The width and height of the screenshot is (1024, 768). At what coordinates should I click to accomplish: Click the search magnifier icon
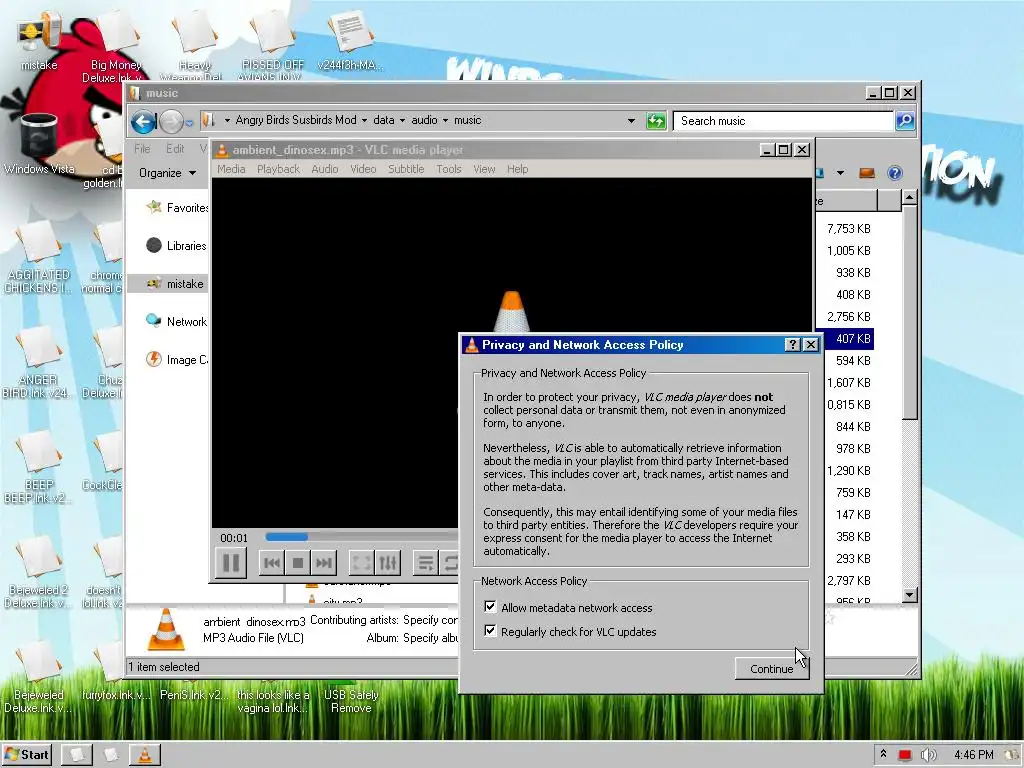[x=905, y=120]
